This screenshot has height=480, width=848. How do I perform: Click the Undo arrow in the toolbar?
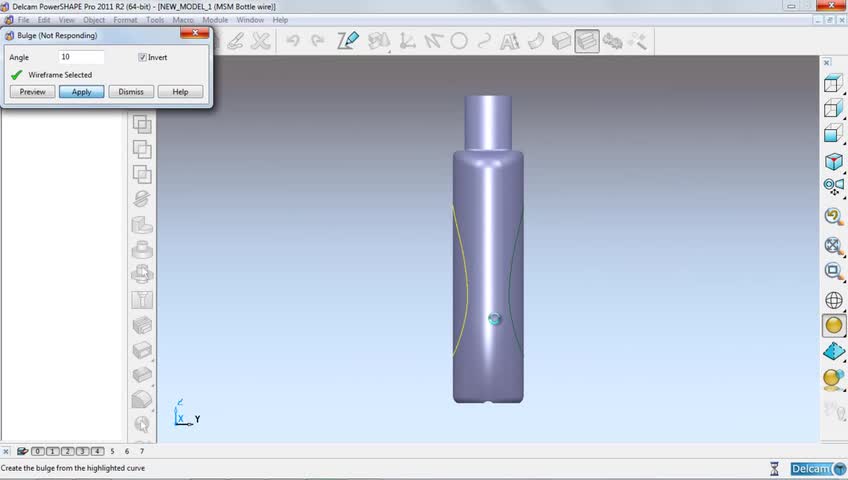click(293, 41)
